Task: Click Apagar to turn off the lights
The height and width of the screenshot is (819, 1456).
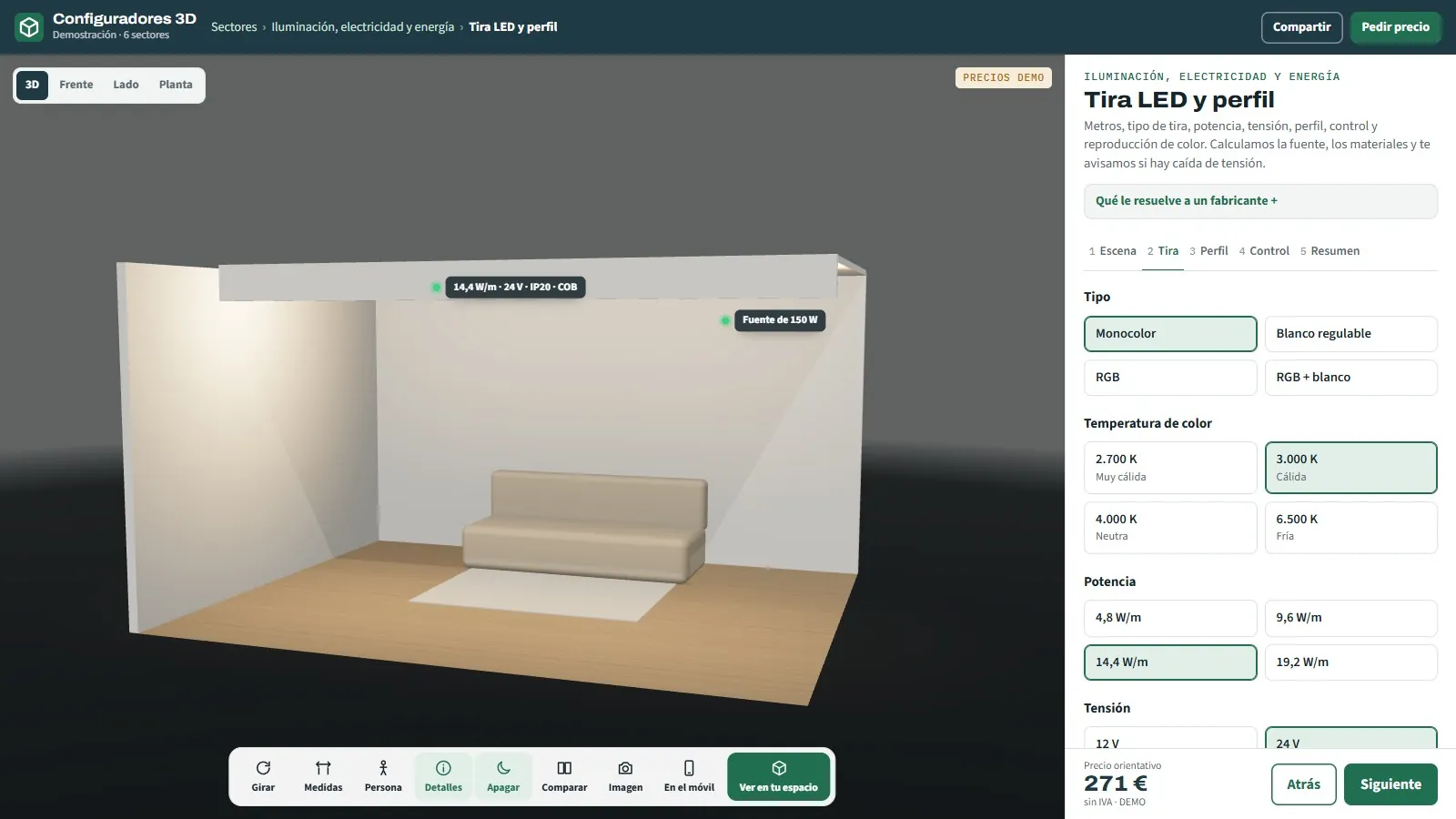Action: 503,776
